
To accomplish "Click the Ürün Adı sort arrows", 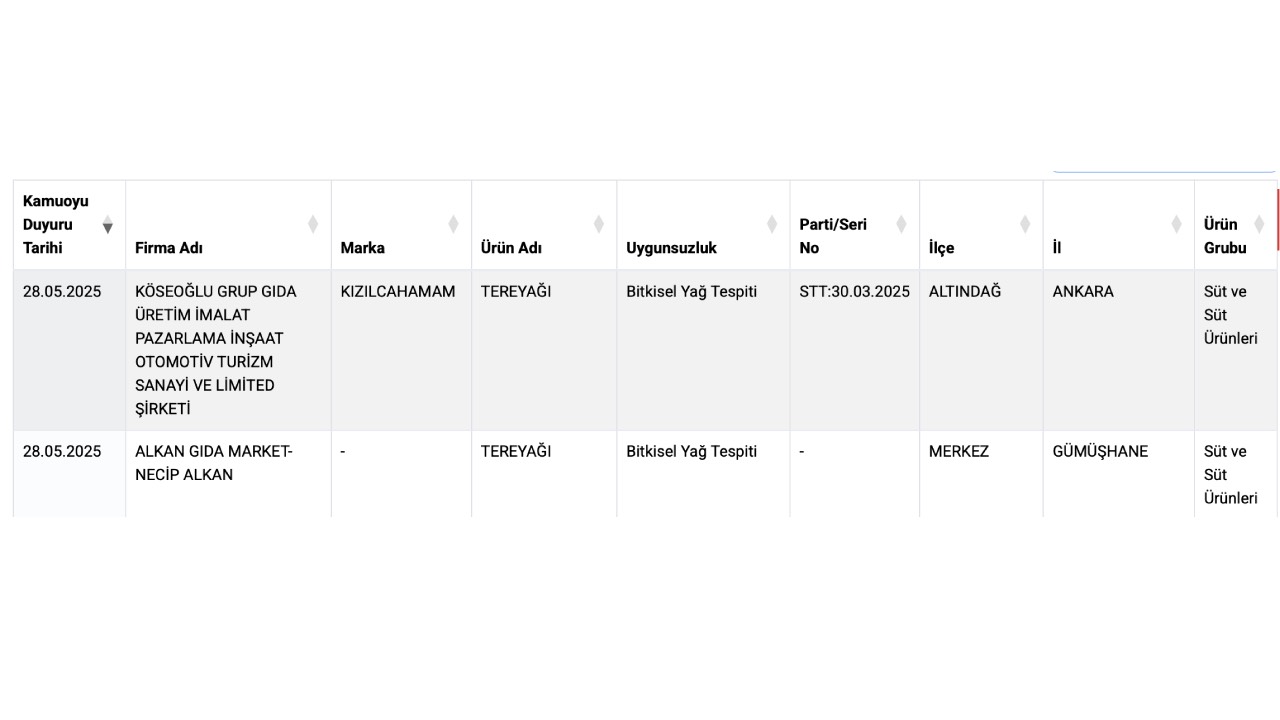I will tap(599, 224).
